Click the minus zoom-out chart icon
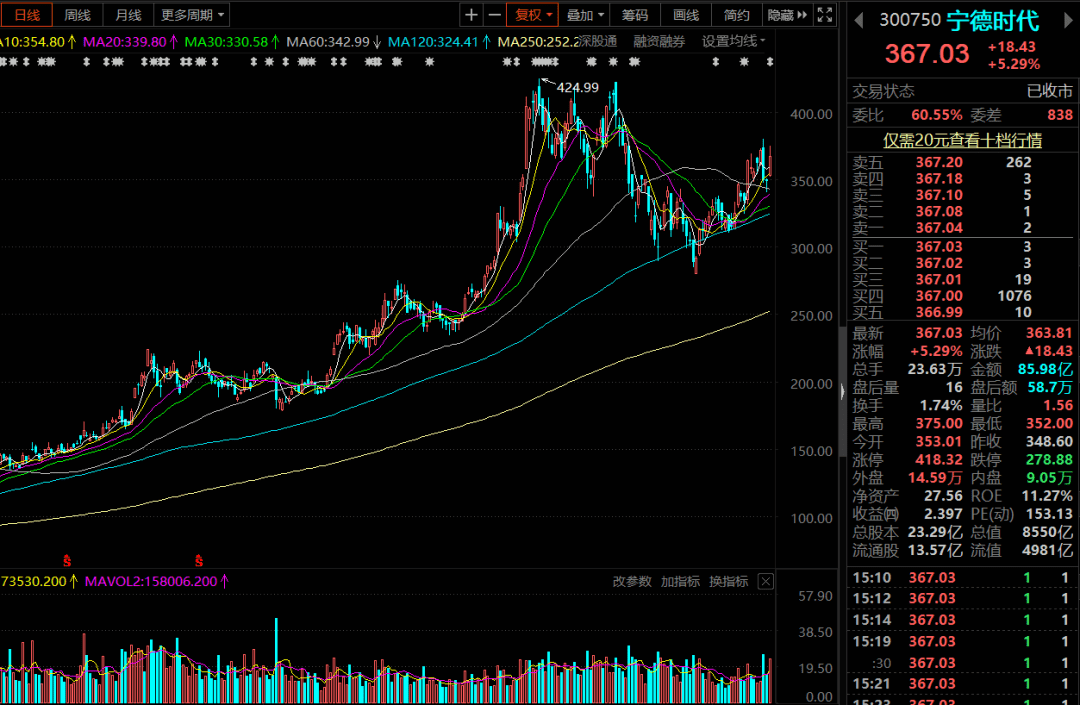The width and height of the screenshot is (1080, 705). [x=494, y=15]
